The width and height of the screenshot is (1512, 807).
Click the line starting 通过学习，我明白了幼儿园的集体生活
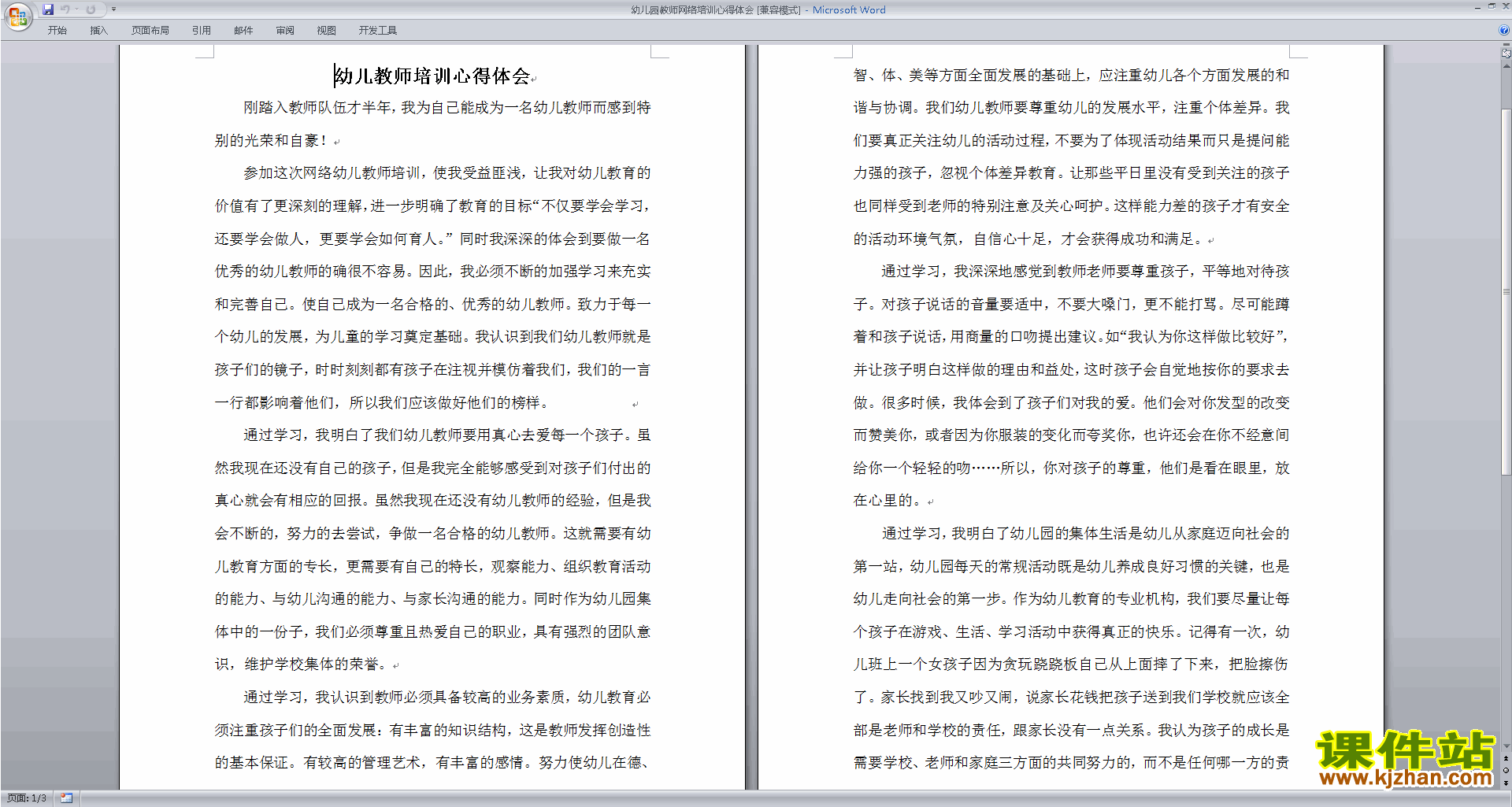(x=1085, y=534)
